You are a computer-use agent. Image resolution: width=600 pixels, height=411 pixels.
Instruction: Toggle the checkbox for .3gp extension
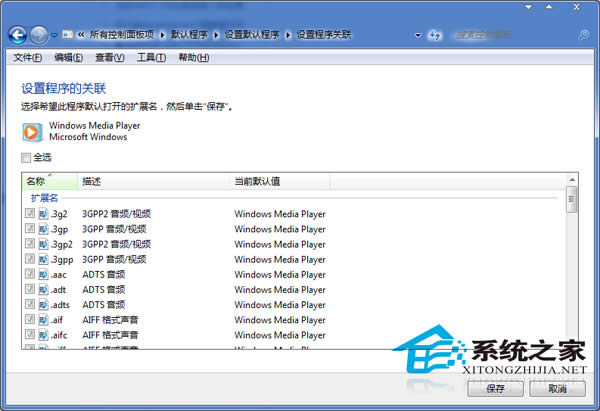[30, 229]
